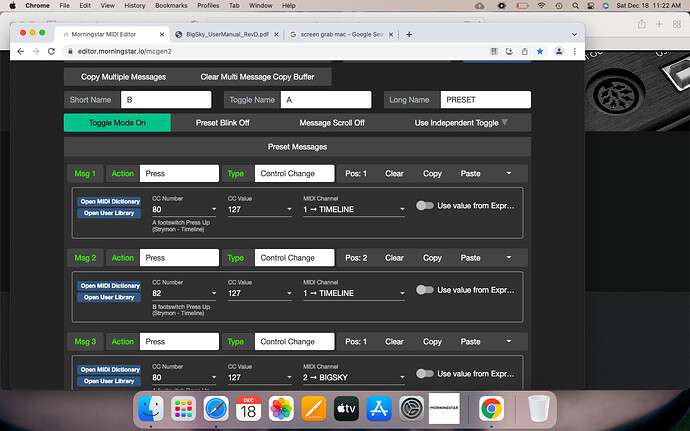Open Calendar dock icon showing 18
Image resolution: width=690 pixels, height=431 pixels.
[x=249, y=409]
